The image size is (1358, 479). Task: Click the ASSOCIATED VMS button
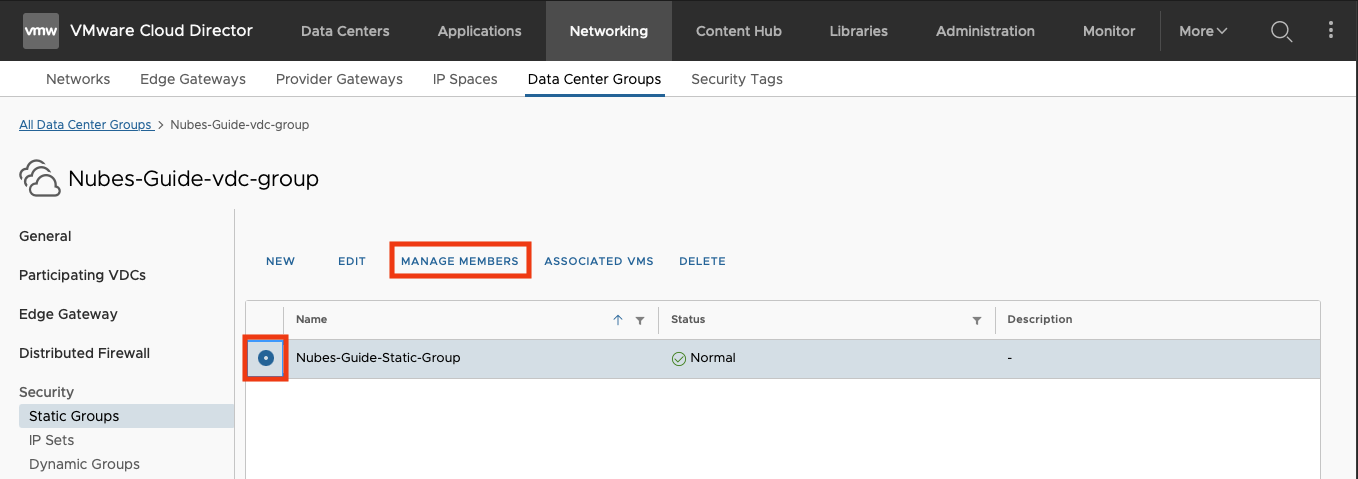pyautogui.click(x=599, y=261)
